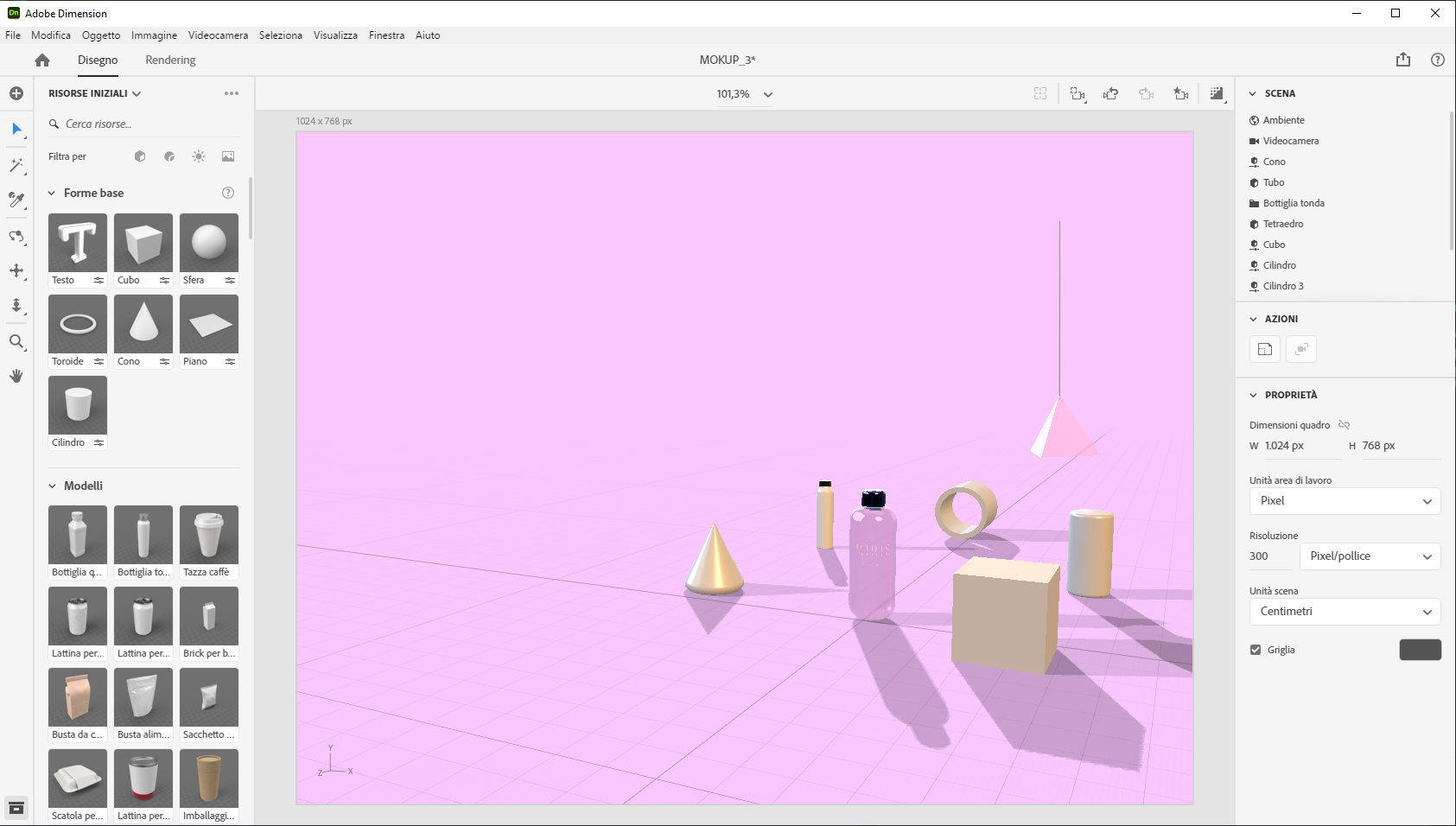Switch to the Rendering tab
The image size is (1456, 826).
point(170,60)
